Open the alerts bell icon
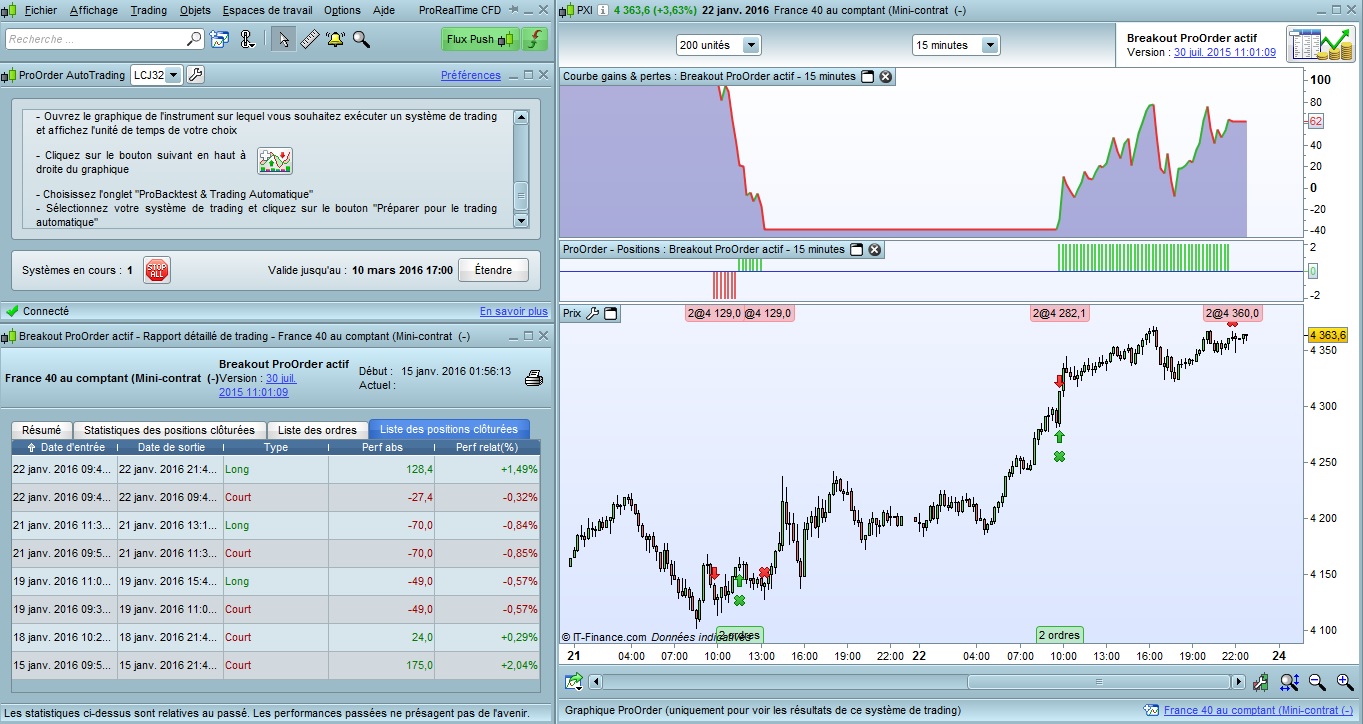This screenshot has height=724, width=1363. tap(335, 39)
